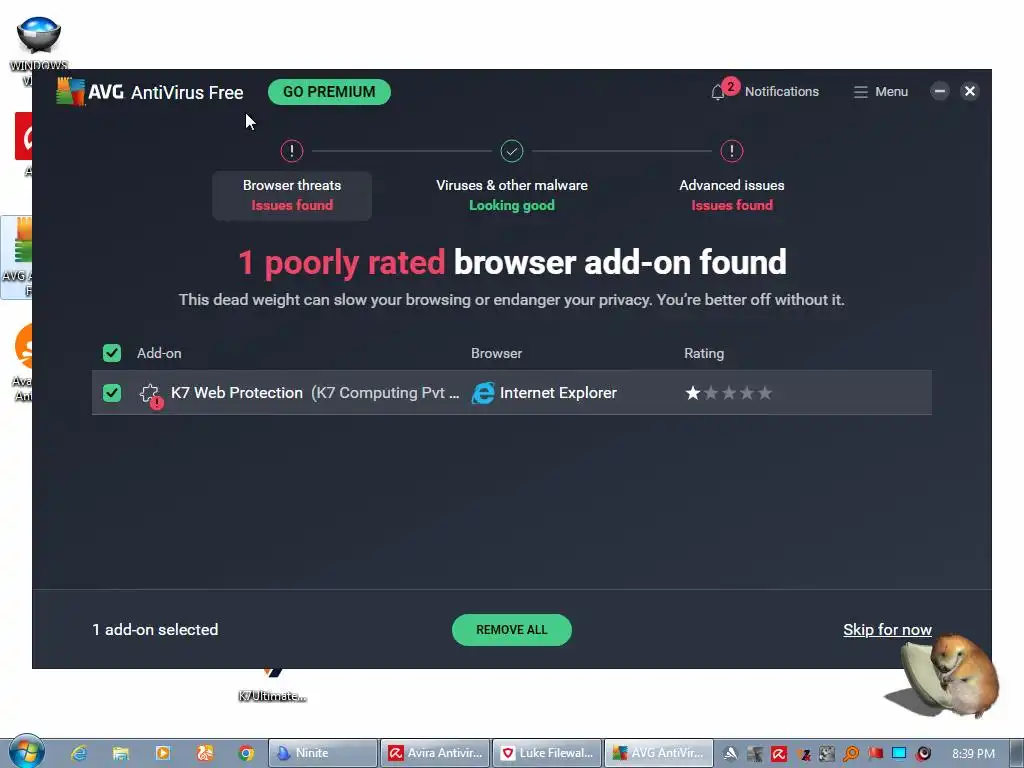1024x768 pixels.
Task: Launch Google Chrome from the taskbar
Action: 246,753
